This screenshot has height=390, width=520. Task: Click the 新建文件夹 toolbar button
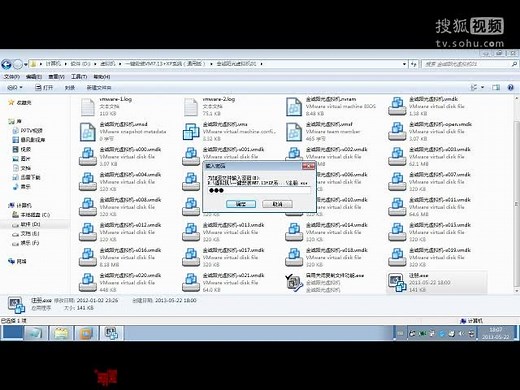pyautogui.click(x=99, y=87)
